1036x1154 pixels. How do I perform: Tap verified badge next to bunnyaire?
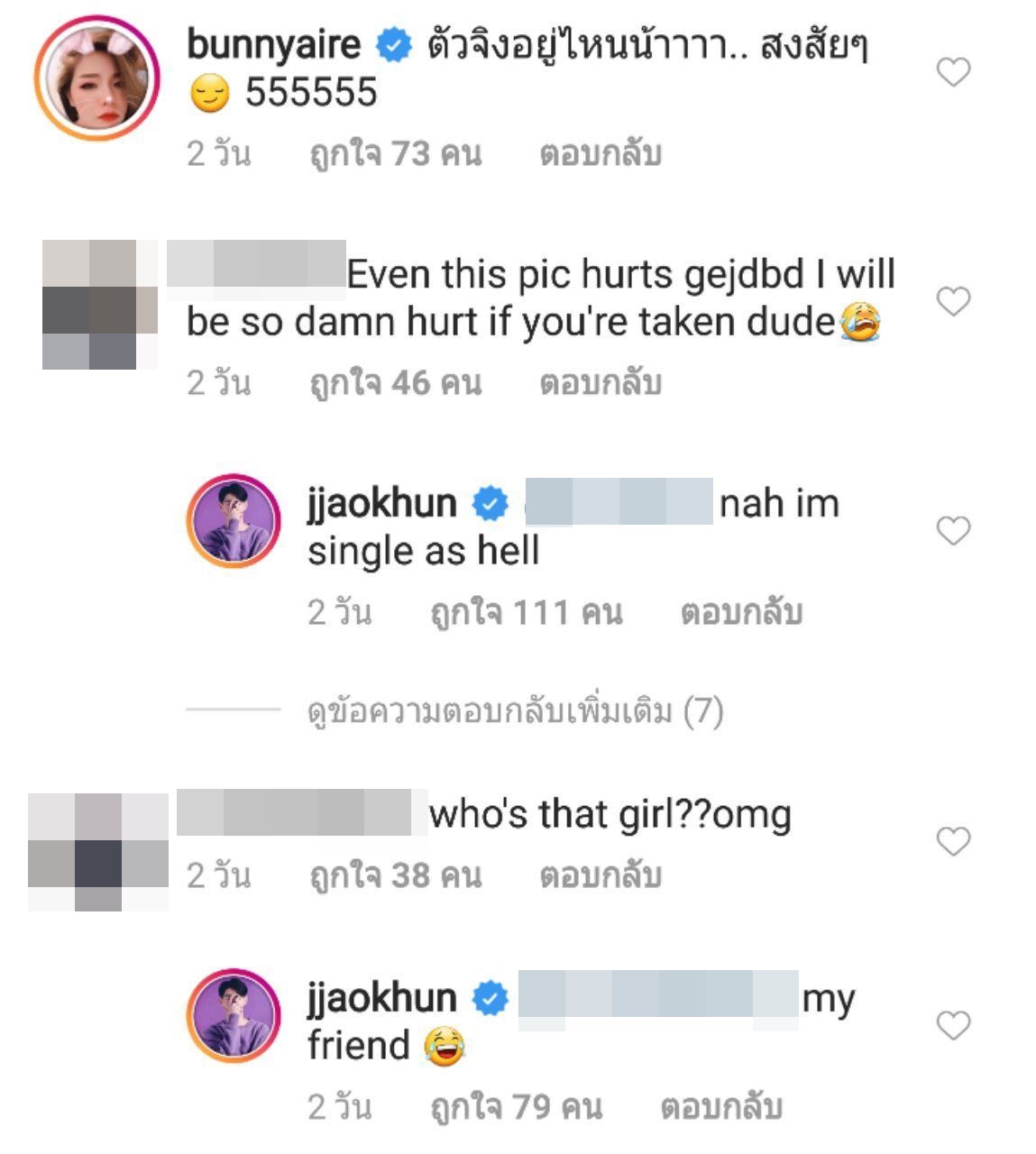(x=393, y=44)
